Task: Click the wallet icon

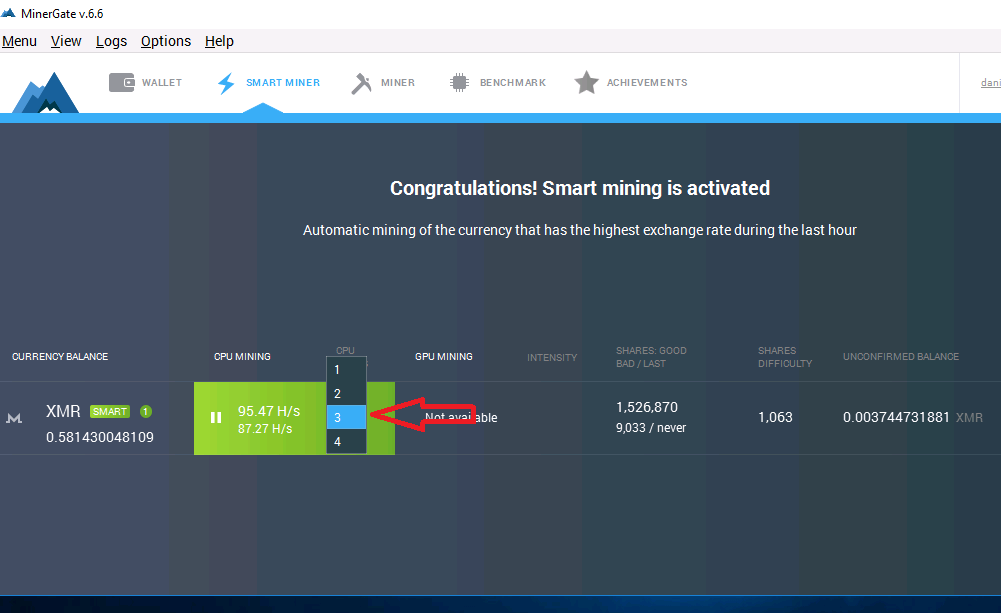Action: [x=121, y=82]
